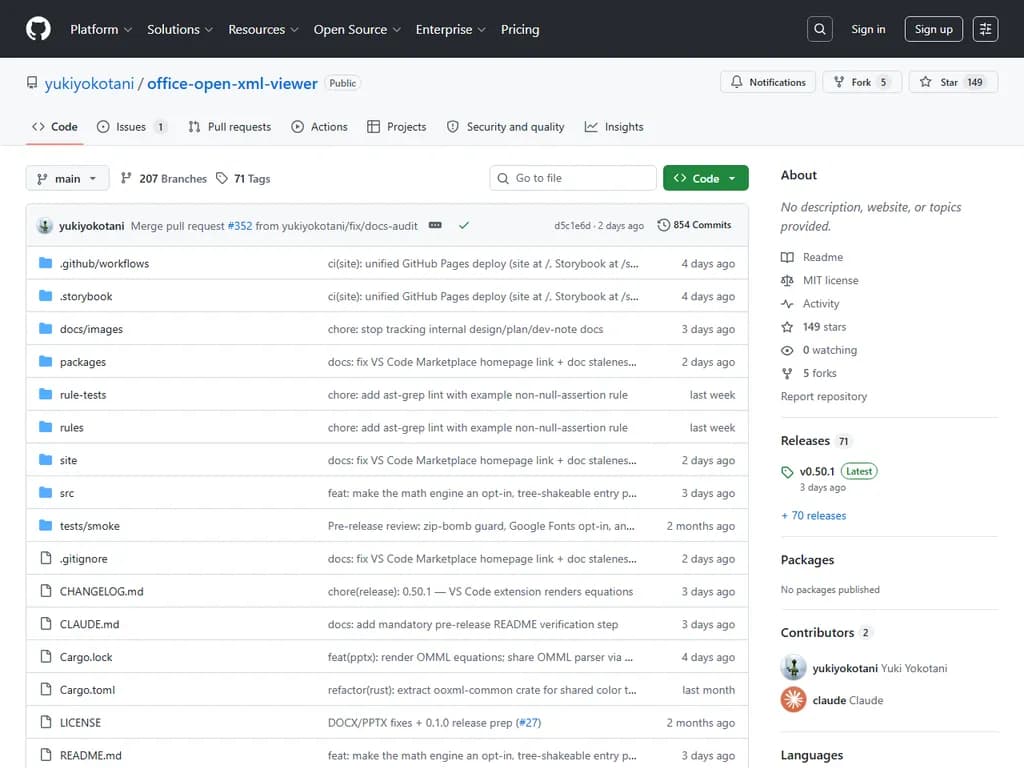Expand the Solutions menu
This screenshot has width=1024, height=768.
coord(180,29)
